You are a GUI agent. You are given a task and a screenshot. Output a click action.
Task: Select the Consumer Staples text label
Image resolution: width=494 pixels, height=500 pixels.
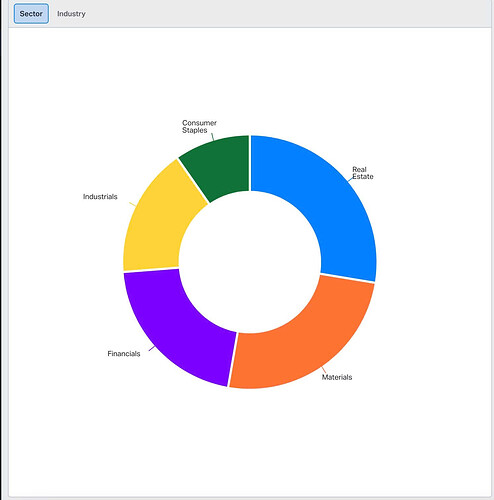point(199,126)
